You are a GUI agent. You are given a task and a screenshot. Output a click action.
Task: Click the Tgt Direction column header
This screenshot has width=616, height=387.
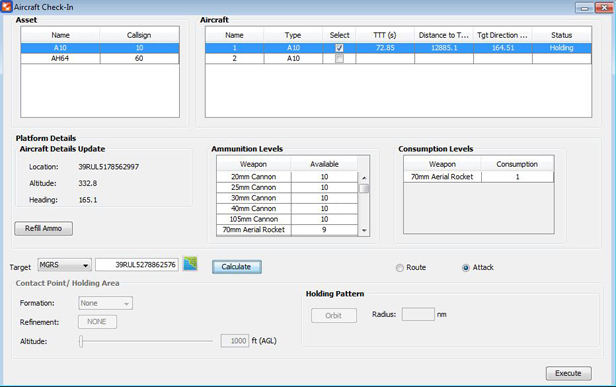502,35
